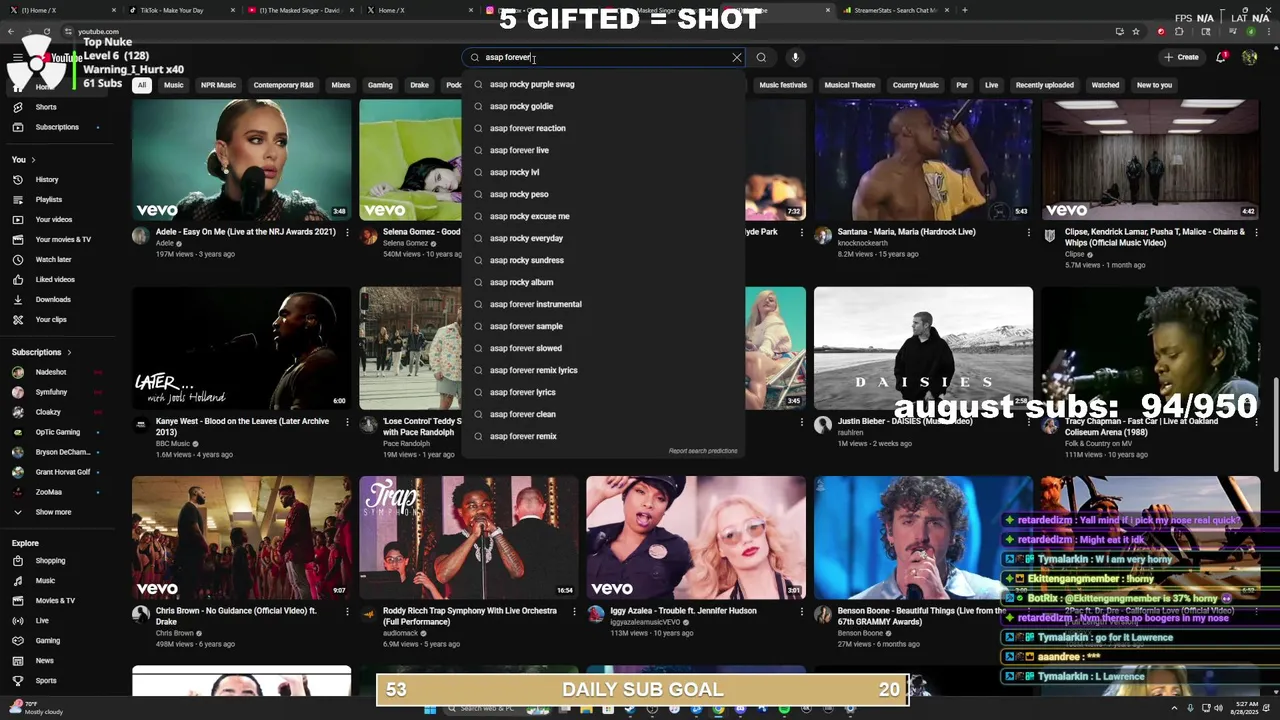Open Chris Brown No Guidance thumbnail
Screen dimensions: 1280x720
pos(241,537)
